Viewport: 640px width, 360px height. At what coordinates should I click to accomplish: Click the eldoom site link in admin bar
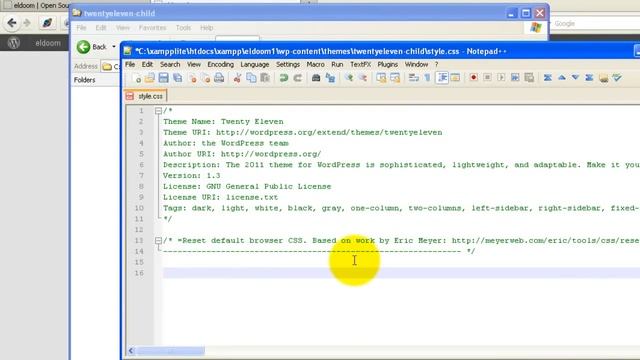pyautogui.click(x=48, y=43)
